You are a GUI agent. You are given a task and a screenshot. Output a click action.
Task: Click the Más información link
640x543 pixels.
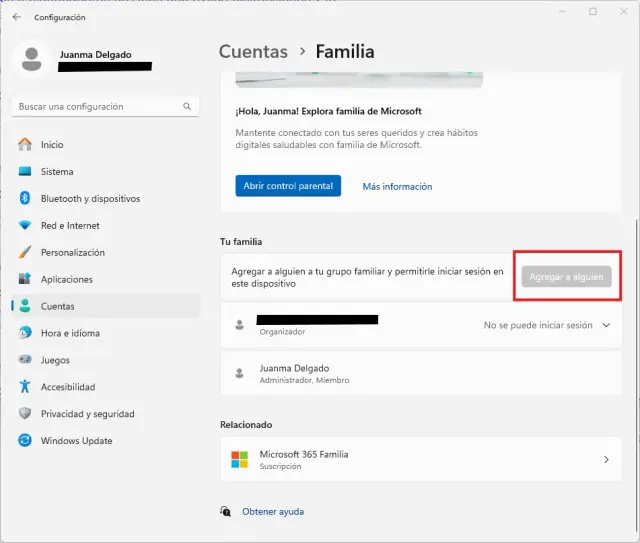coord(397,186)
